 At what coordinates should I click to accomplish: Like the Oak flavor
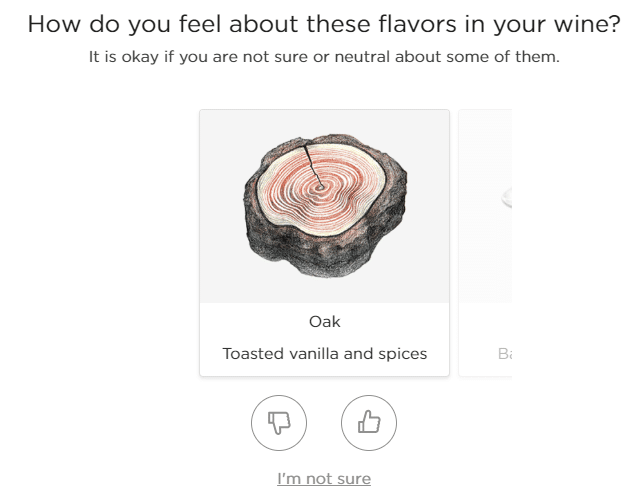pos(369,423)
